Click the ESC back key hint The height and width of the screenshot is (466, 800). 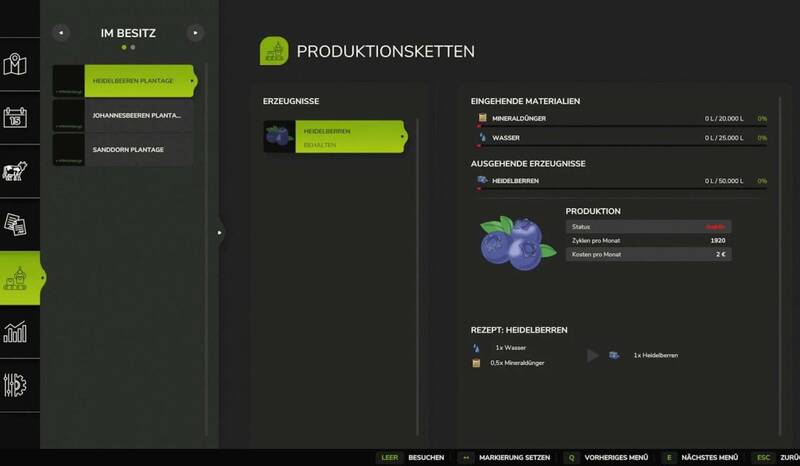click(x=763, y=457)
